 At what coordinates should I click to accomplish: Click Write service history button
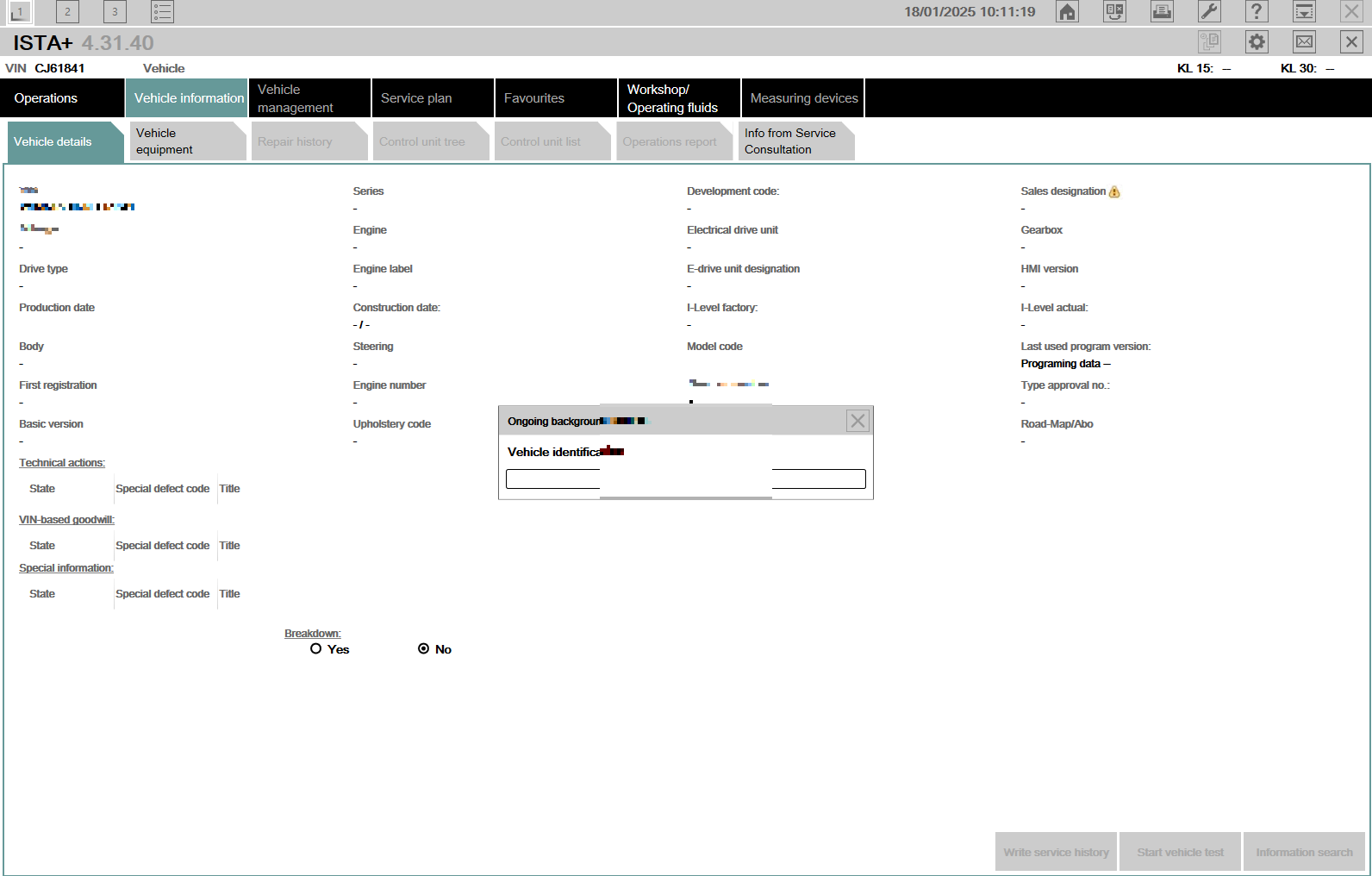tap(1057, 852)
